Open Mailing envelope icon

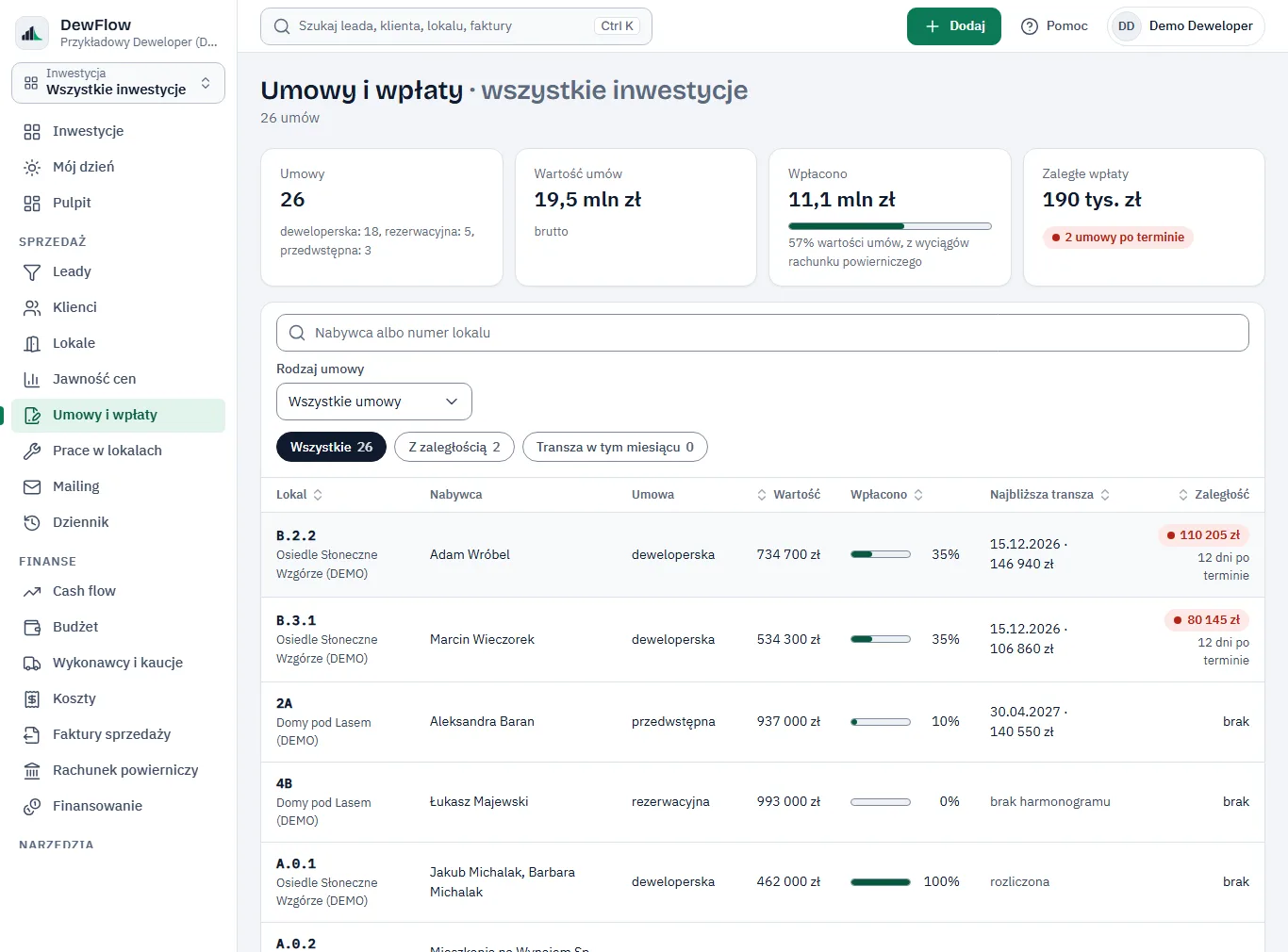[32, 486]
